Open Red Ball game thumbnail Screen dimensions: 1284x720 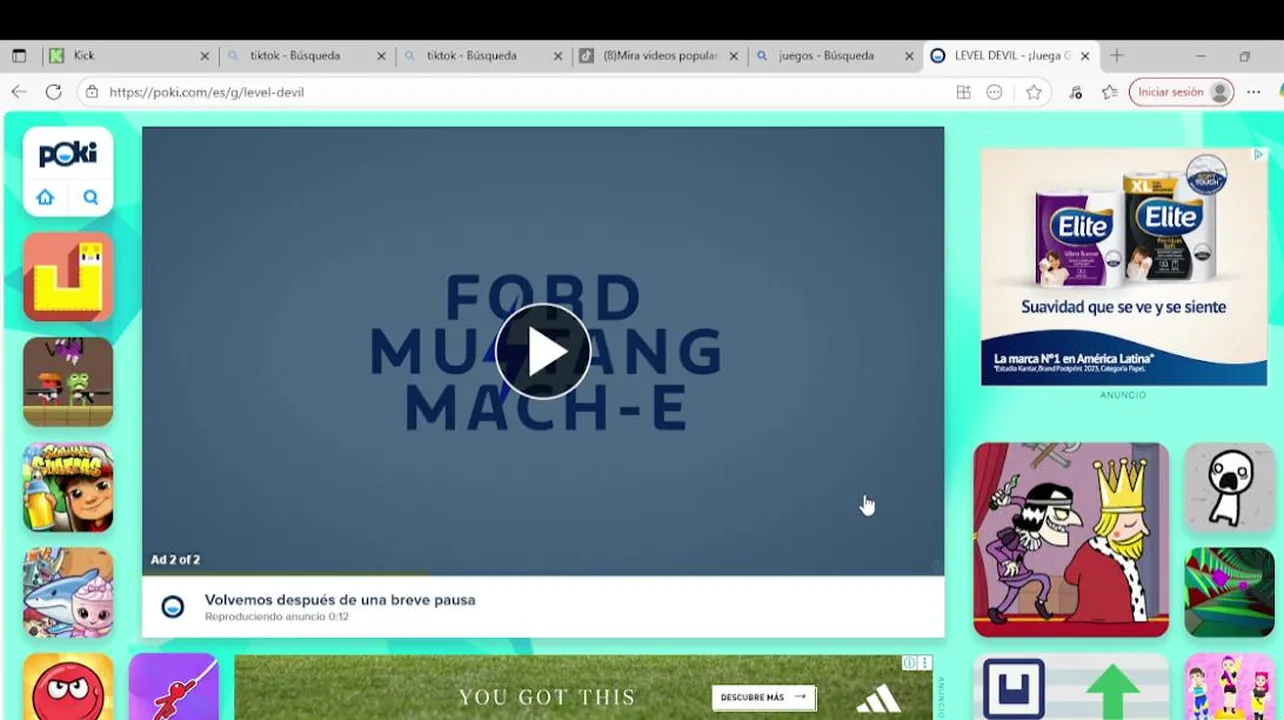[x=68, y=687]
